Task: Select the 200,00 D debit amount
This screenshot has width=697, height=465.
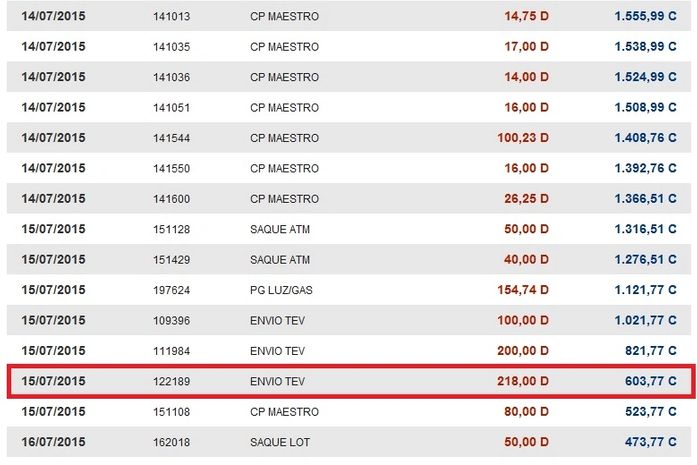Action: [x=523, y=350]
